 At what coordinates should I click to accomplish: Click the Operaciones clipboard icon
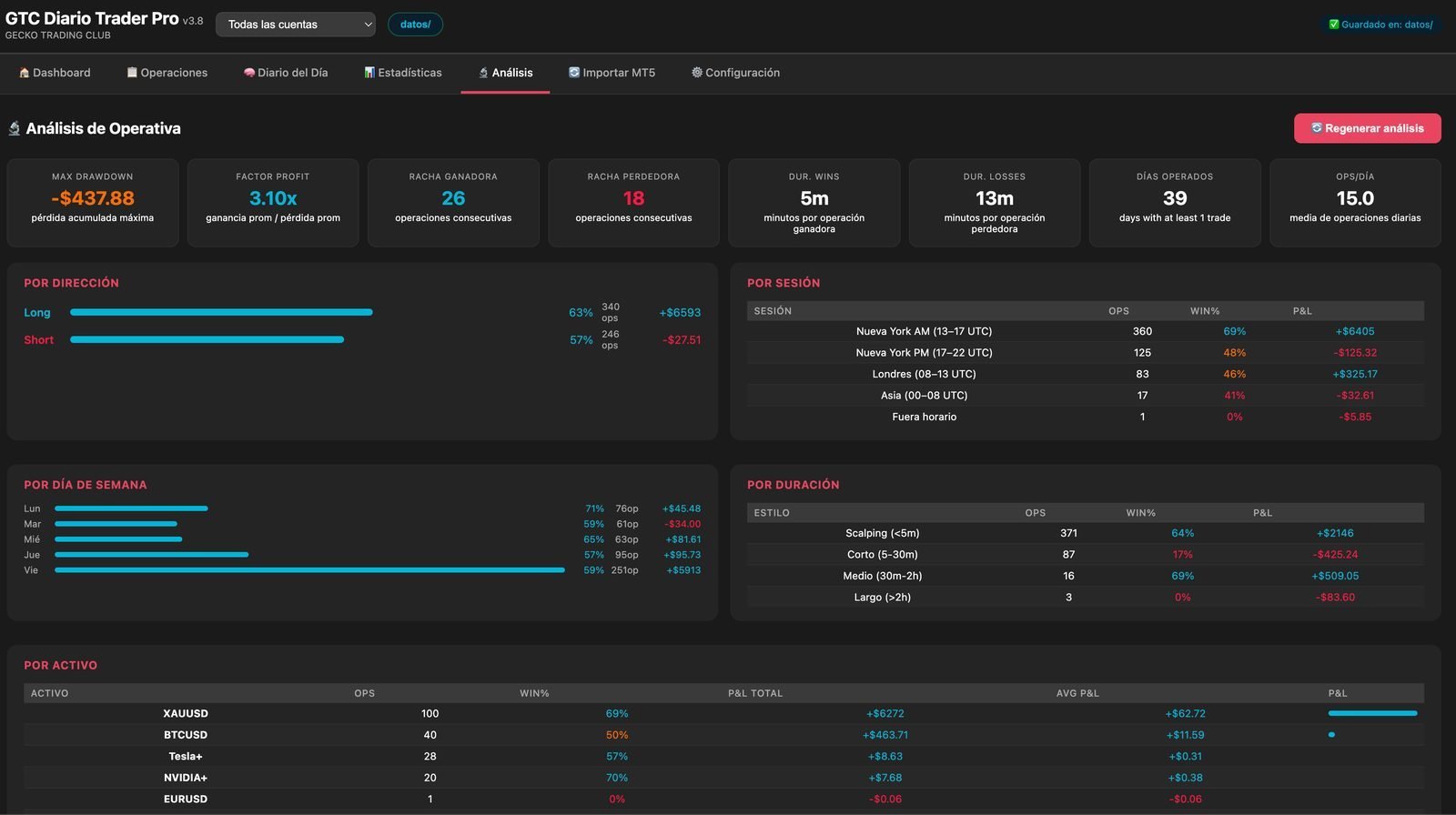click(132, 73)
